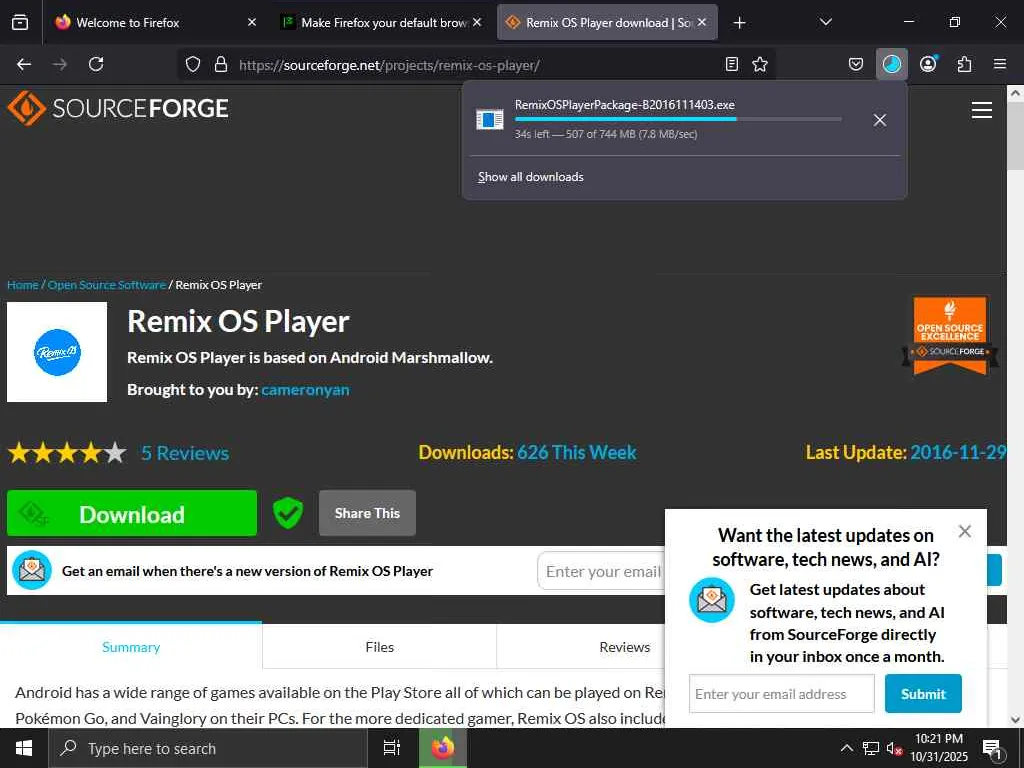The image size is (1024, 768).
Task: Open the notifications action center
Action: pyautogui.click(x=992, y=748)
